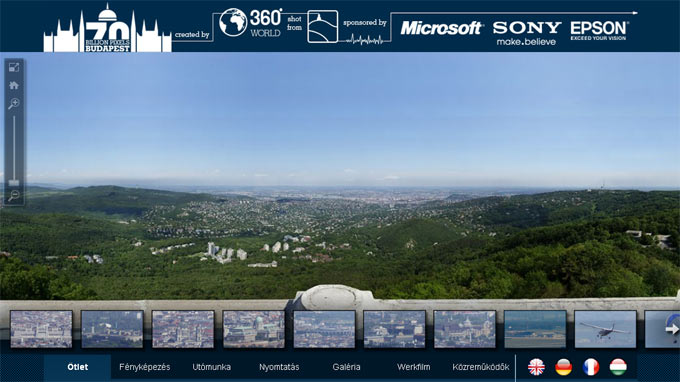
Task: Open the Utómunka tab
Action: [x=212, y=367]
